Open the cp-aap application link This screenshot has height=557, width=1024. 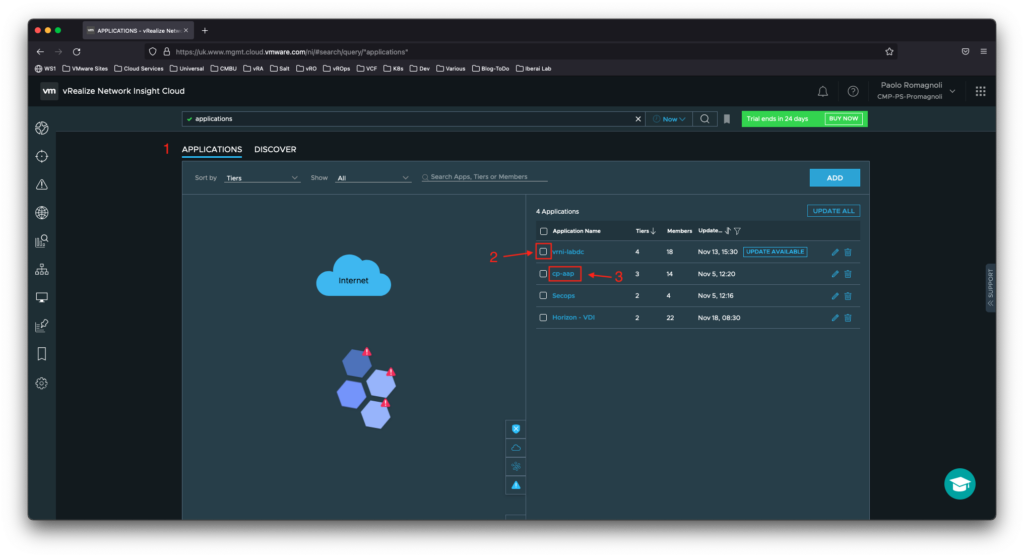[x=563, y=274]
